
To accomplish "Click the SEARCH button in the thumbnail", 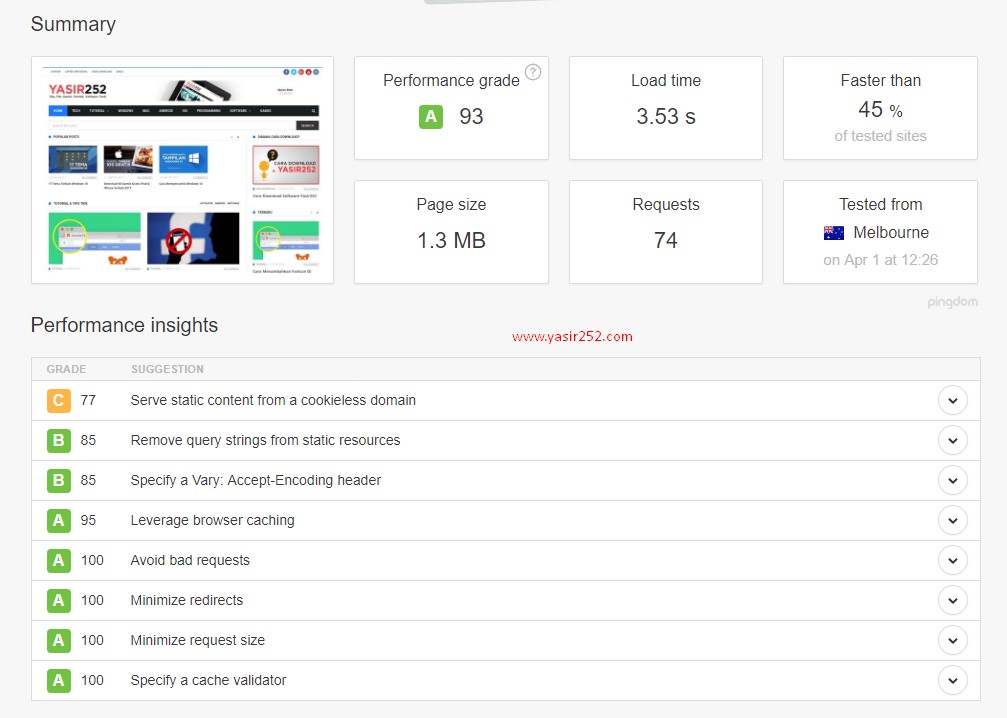I will pyautogui.click(x=308, y=123).
